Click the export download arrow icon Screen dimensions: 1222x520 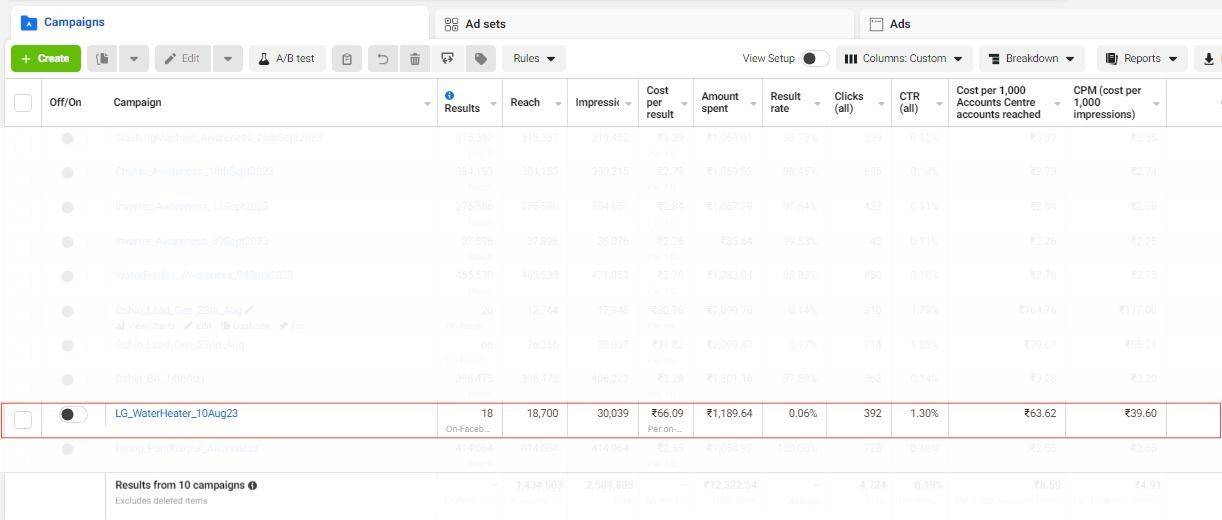1209,59
